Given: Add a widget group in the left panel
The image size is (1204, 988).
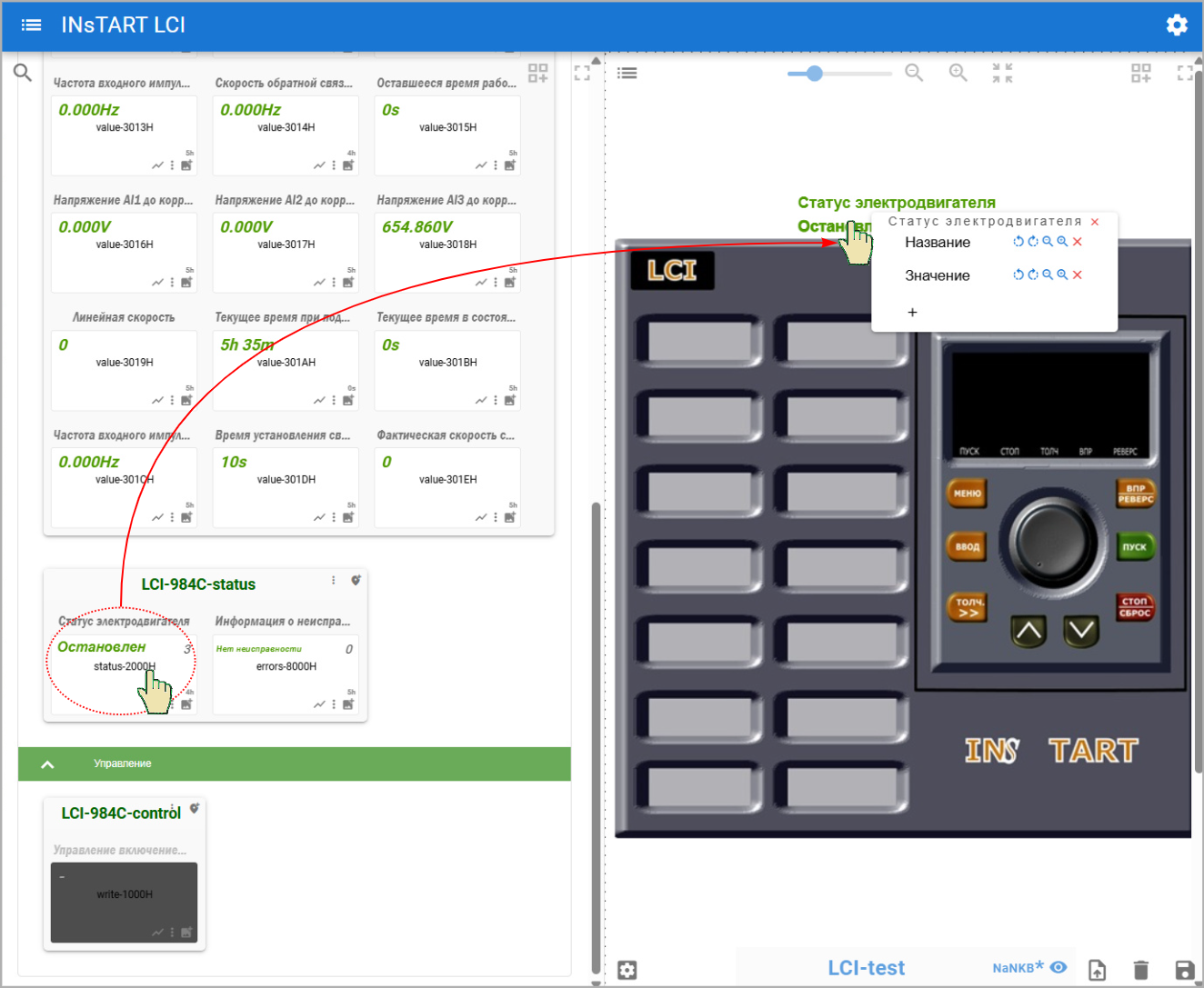Looking at the screenshot, I should pos(538,73).
